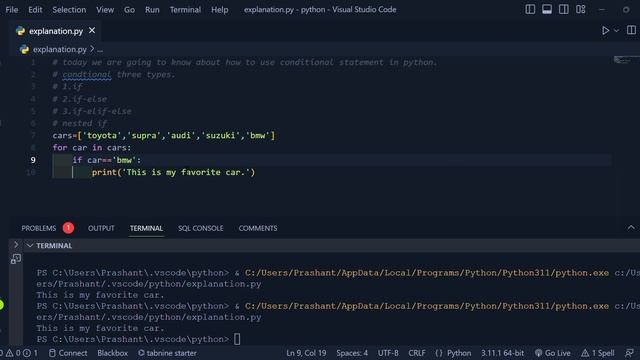Switch to the Comments tab
640x360 pixels.
click(x=258, y=228)
